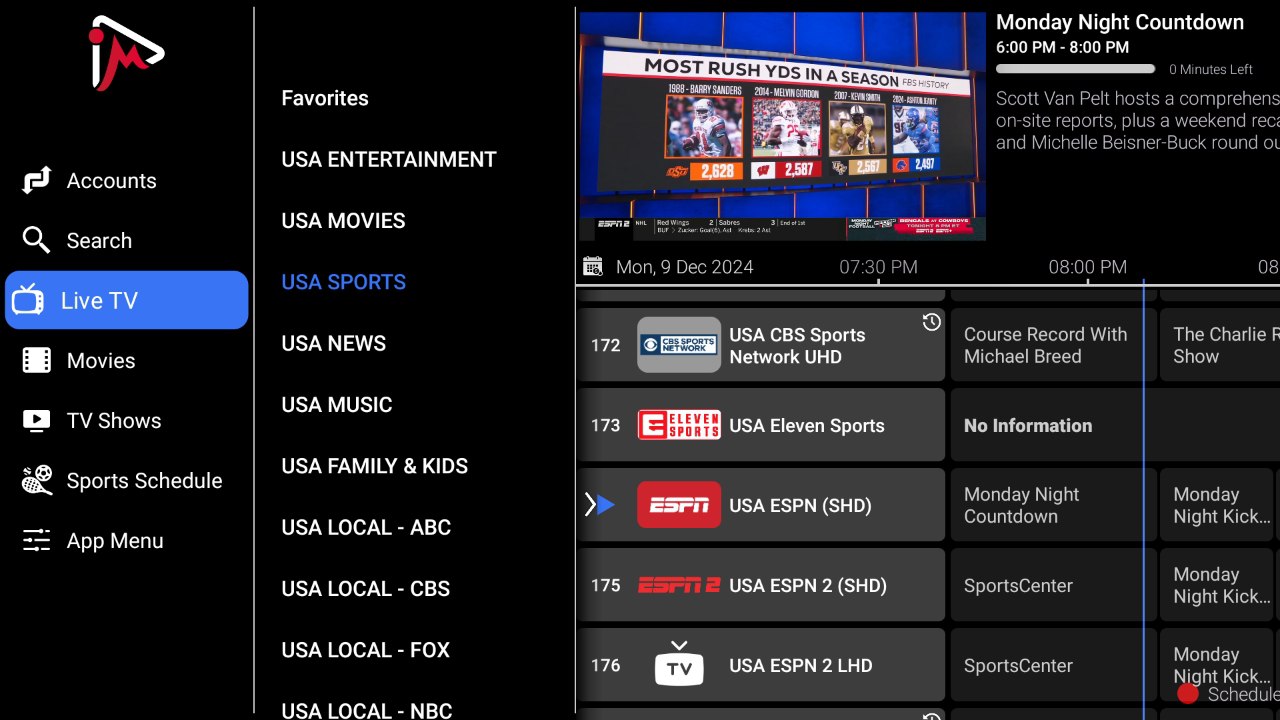Click No Information cell for Eleven Sports

pos(1115,425)
